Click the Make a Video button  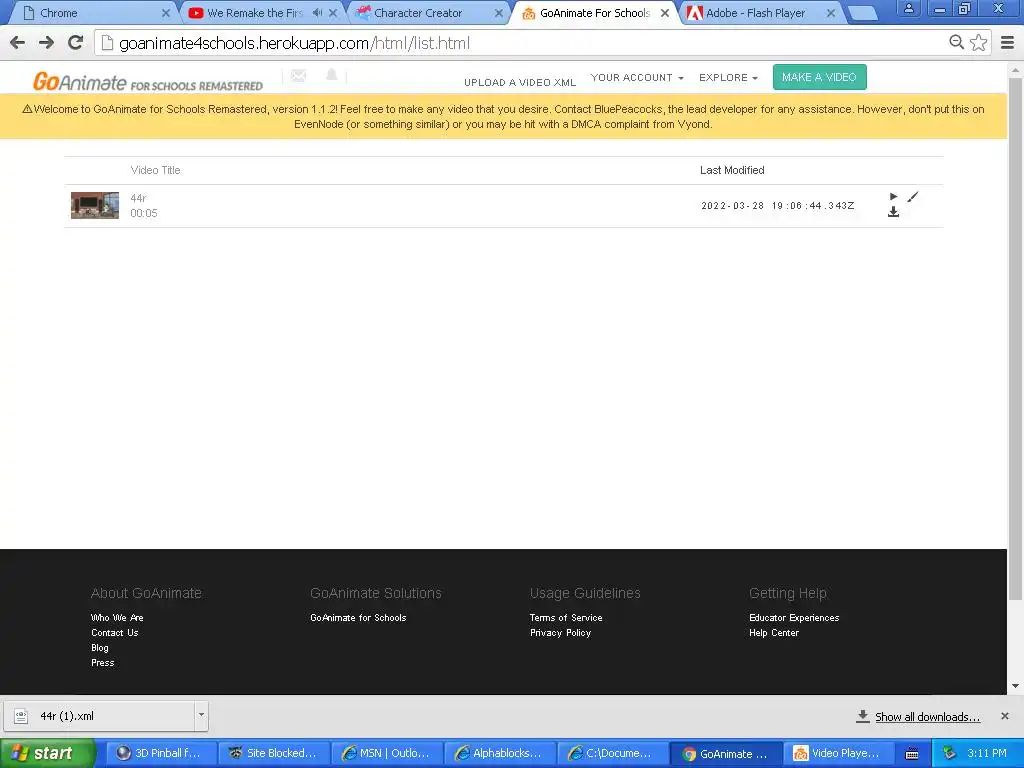click(x=820, y=77)
